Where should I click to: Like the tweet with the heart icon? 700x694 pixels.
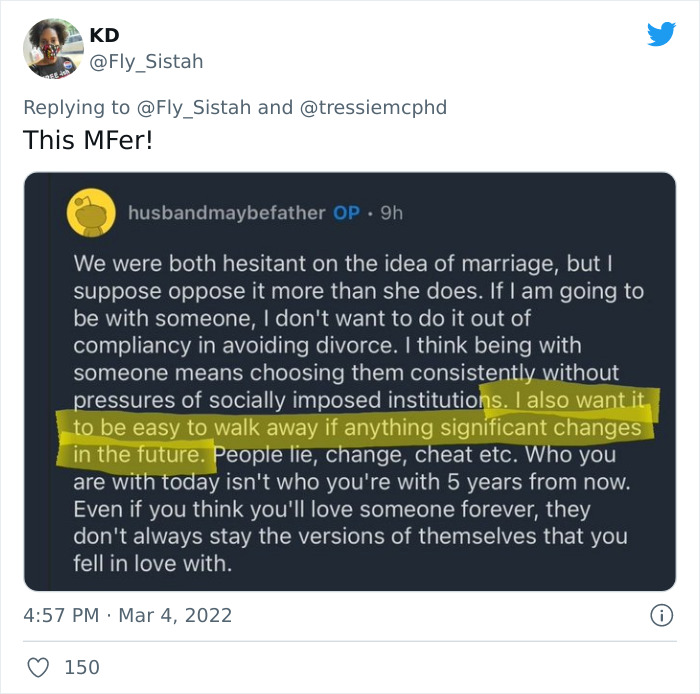[x=37, y=666]
